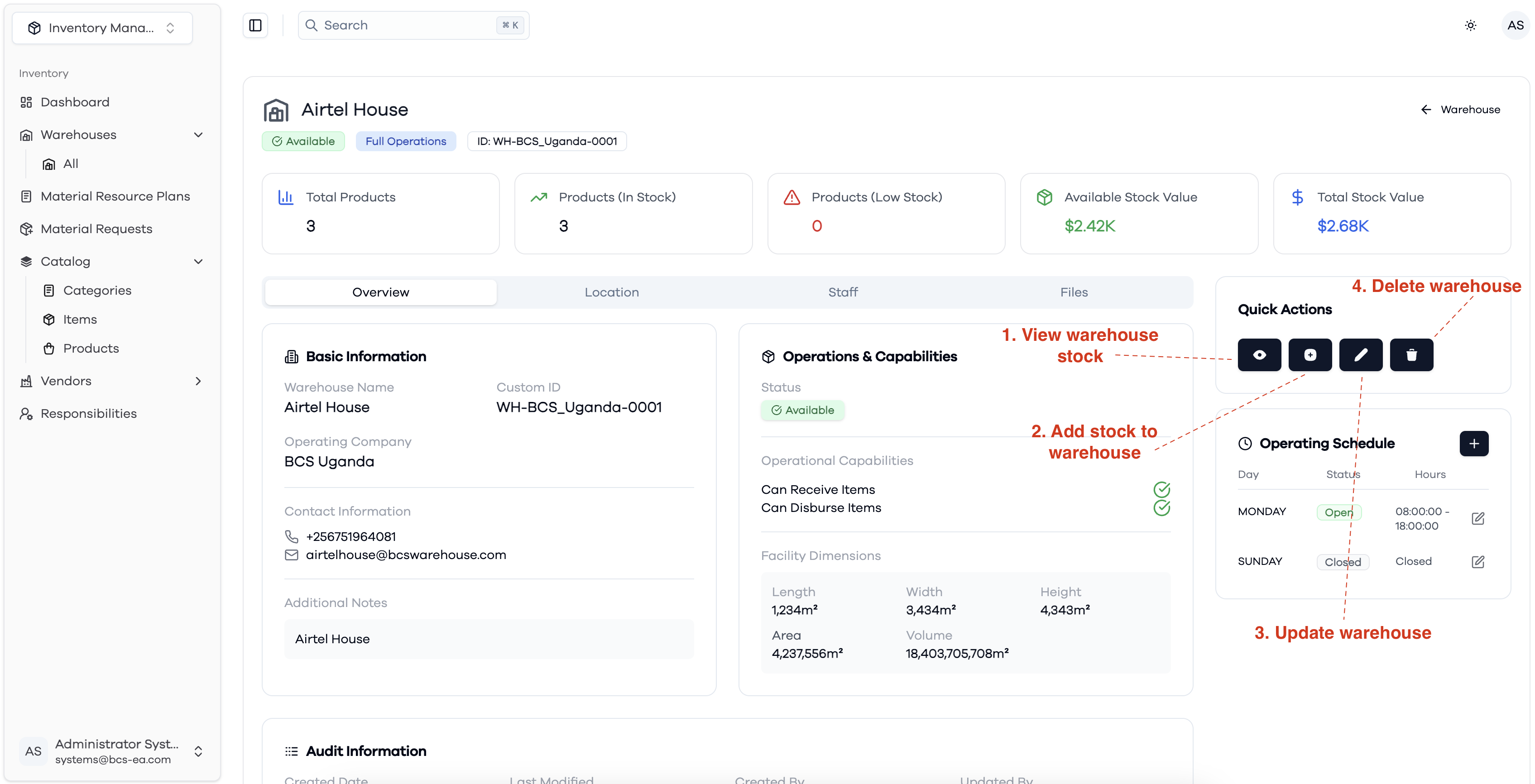This screenshot has height=784, width=1535.
Task: Click the phone number +256751964081
Action: pos(351,537)
